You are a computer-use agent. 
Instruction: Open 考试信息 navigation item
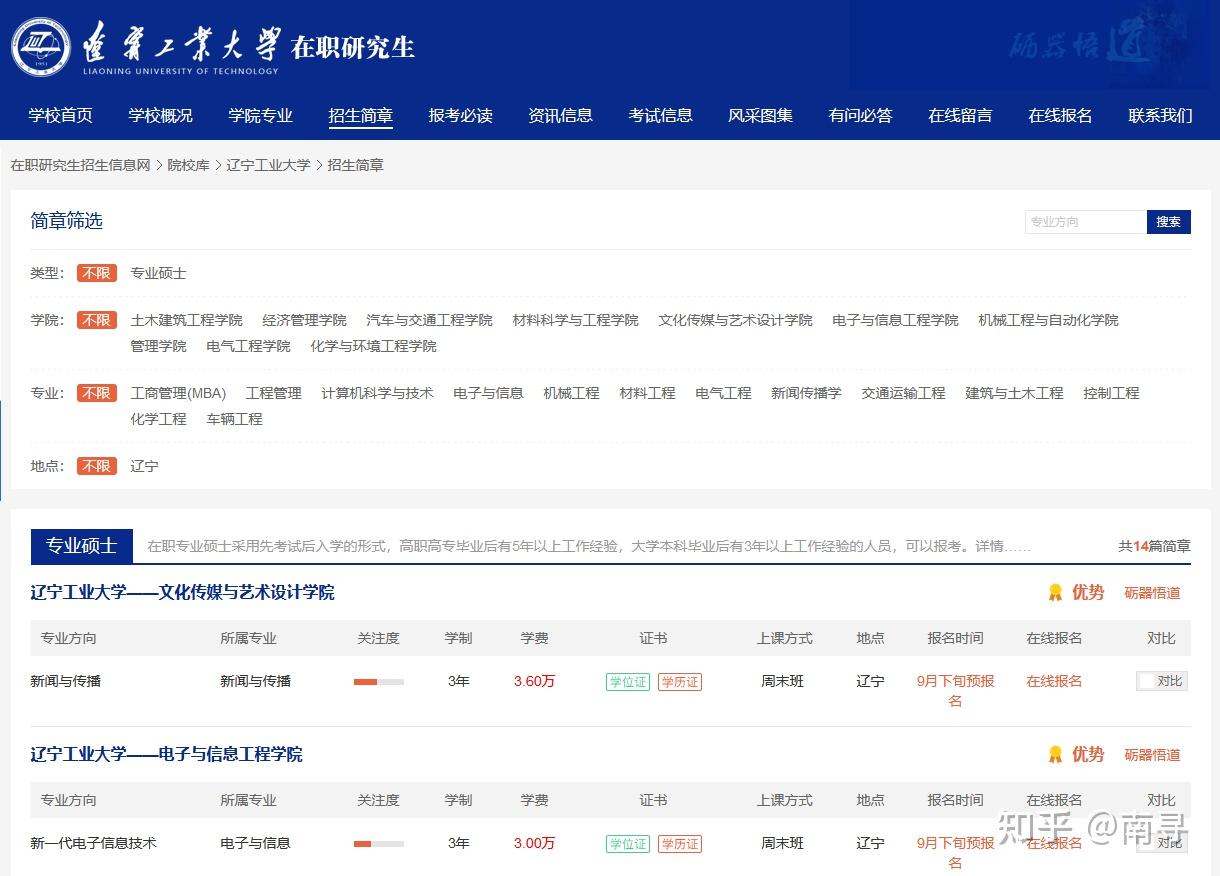pos(661,115)
